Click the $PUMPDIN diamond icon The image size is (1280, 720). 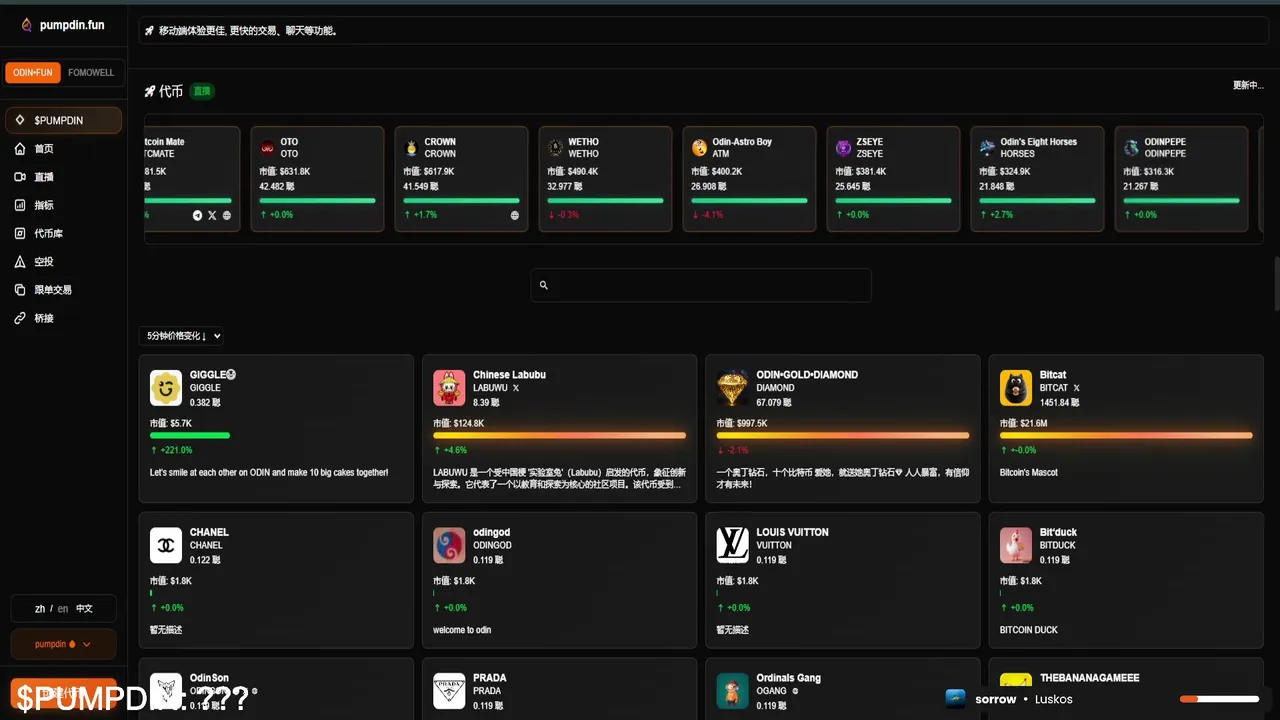[x=20, y=120]
